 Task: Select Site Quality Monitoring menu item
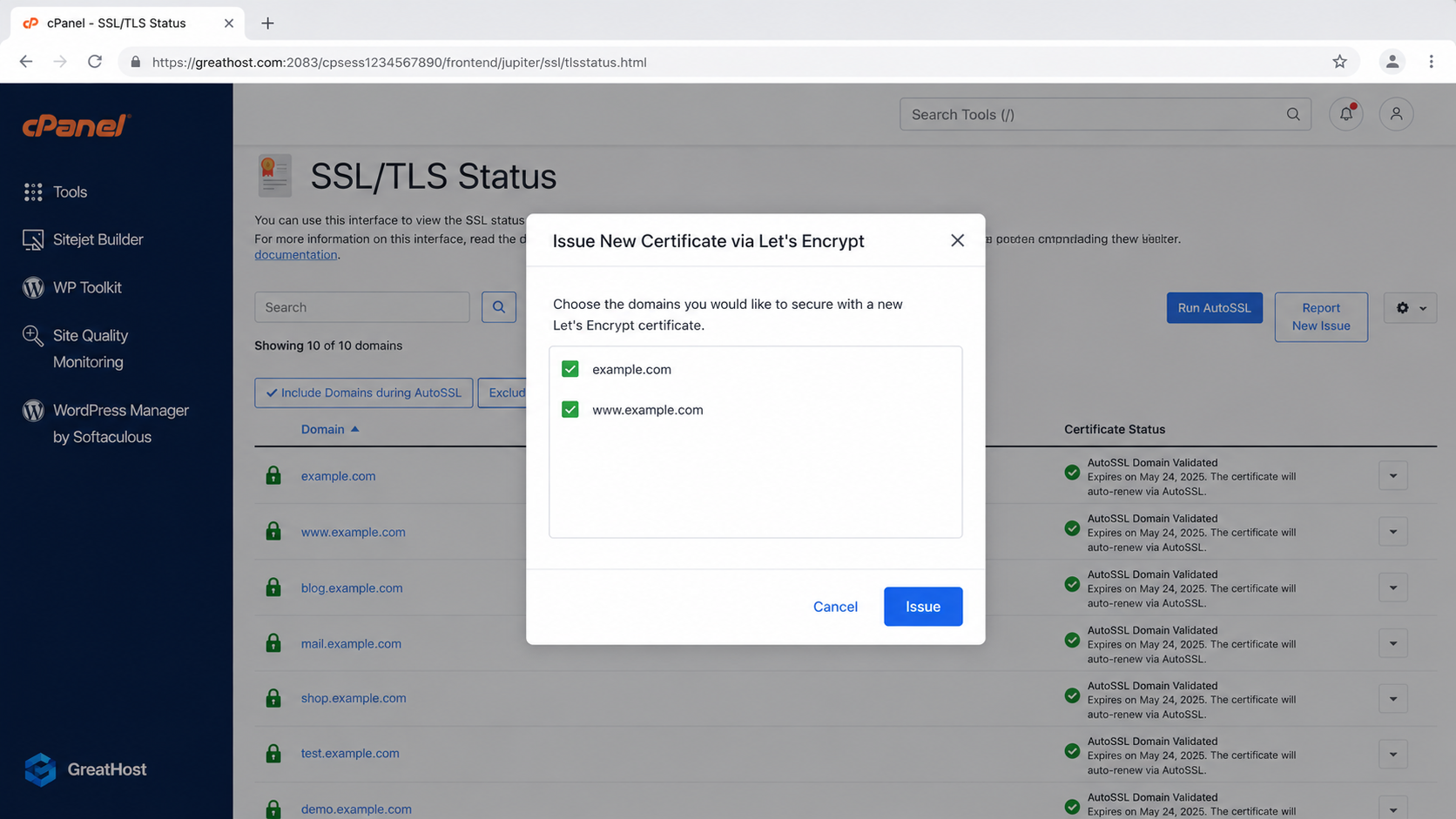[91, 348]
